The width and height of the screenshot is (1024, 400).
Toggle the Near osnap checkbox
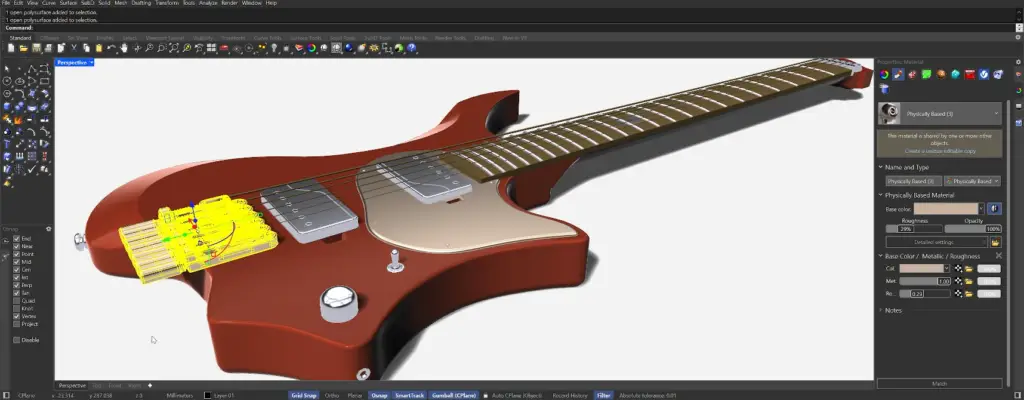[x=16, y=246]
